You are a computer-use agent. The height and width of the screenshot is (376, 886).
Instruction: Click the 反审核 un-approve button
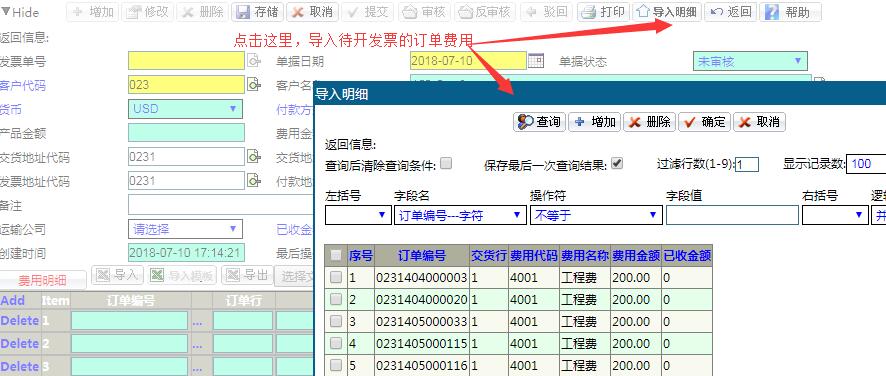tap(485, 12)
